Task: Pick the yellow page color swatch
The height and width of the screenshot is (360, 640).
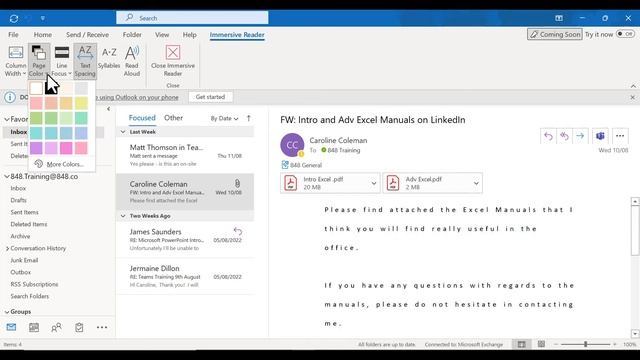Action: [81, 103]
